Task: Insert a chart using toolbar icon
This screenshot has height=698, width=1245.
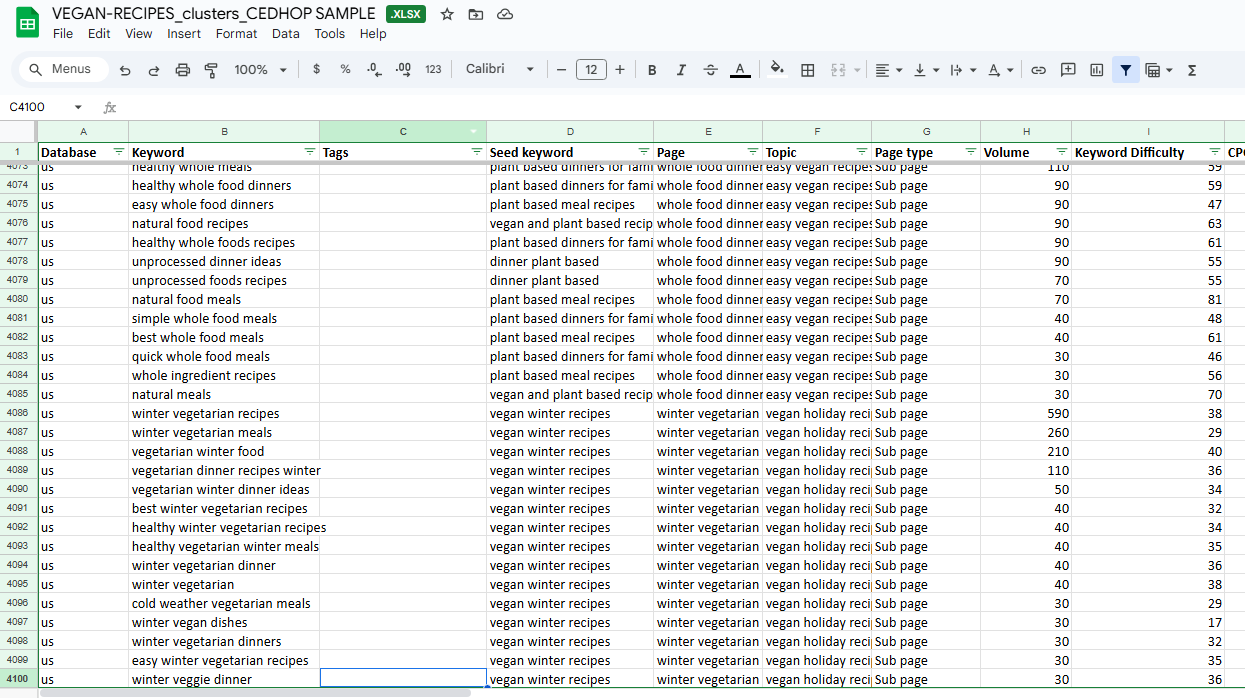Action: click(1097, 70)
